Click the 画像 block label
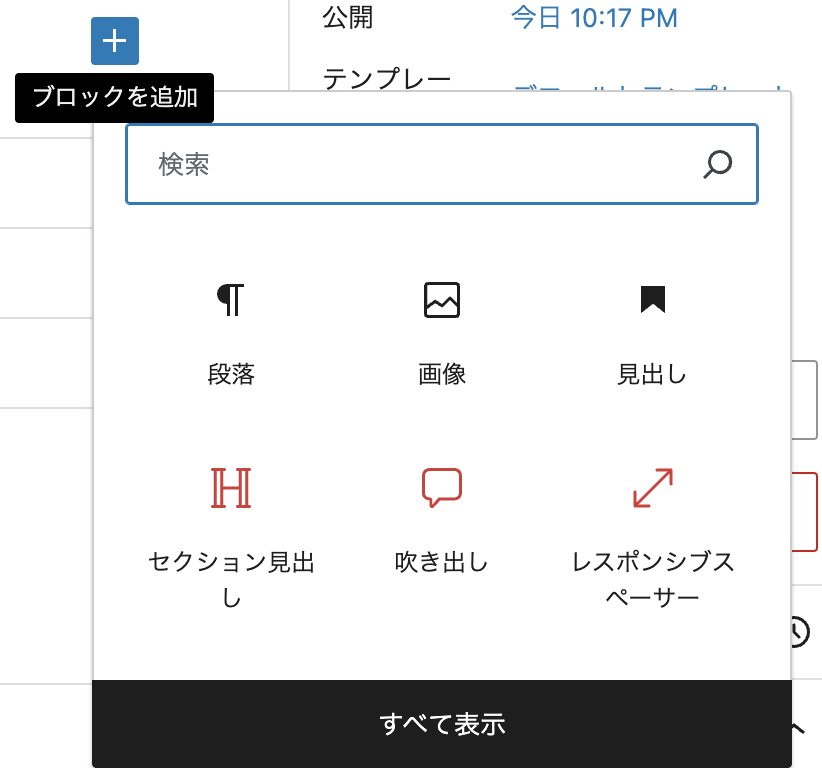822x768 pixels. point(442,375)
